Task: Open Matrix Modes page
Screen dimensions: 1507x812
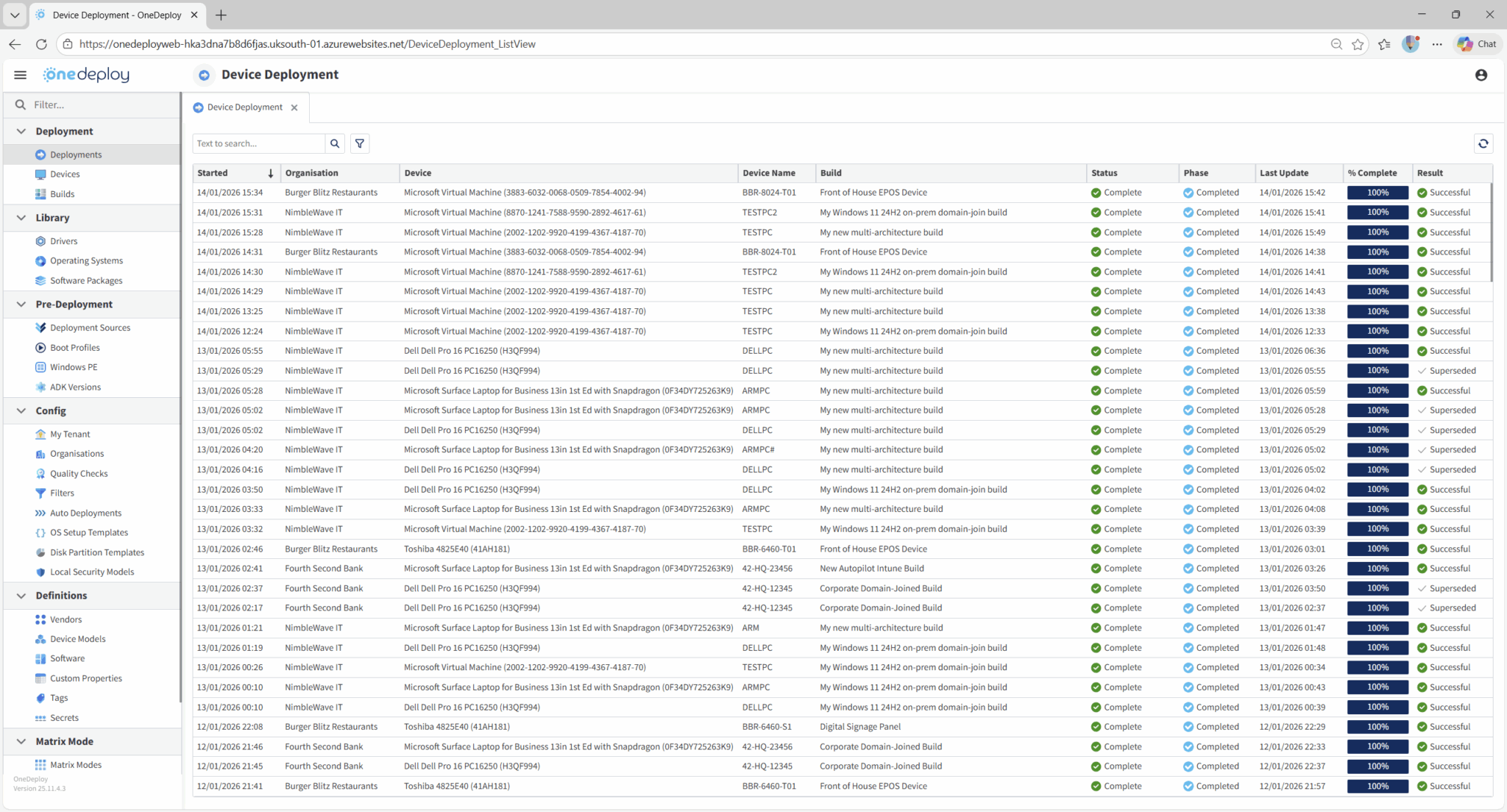Action: (x=75, y=765)
